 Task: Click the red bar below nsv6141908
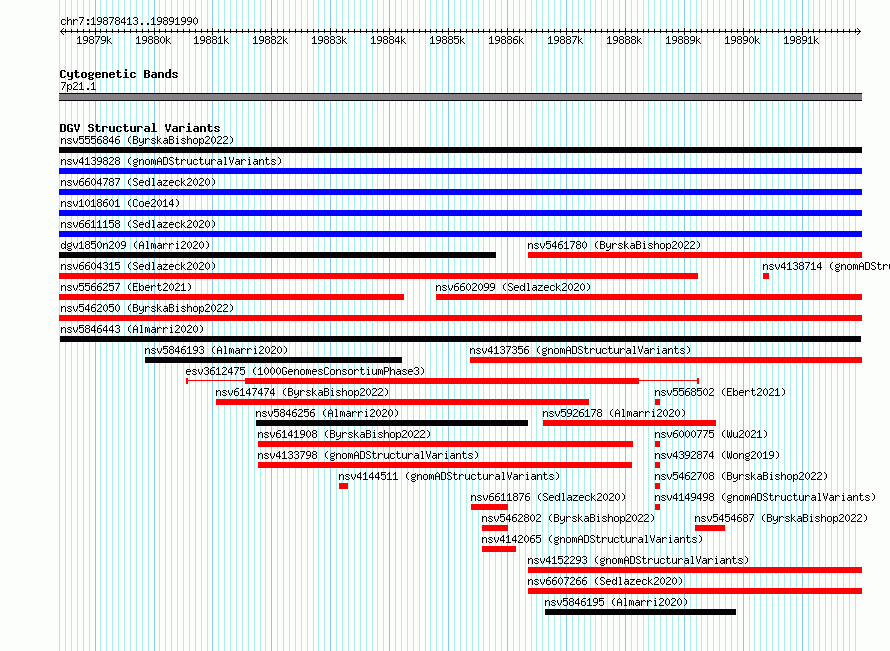445,444
